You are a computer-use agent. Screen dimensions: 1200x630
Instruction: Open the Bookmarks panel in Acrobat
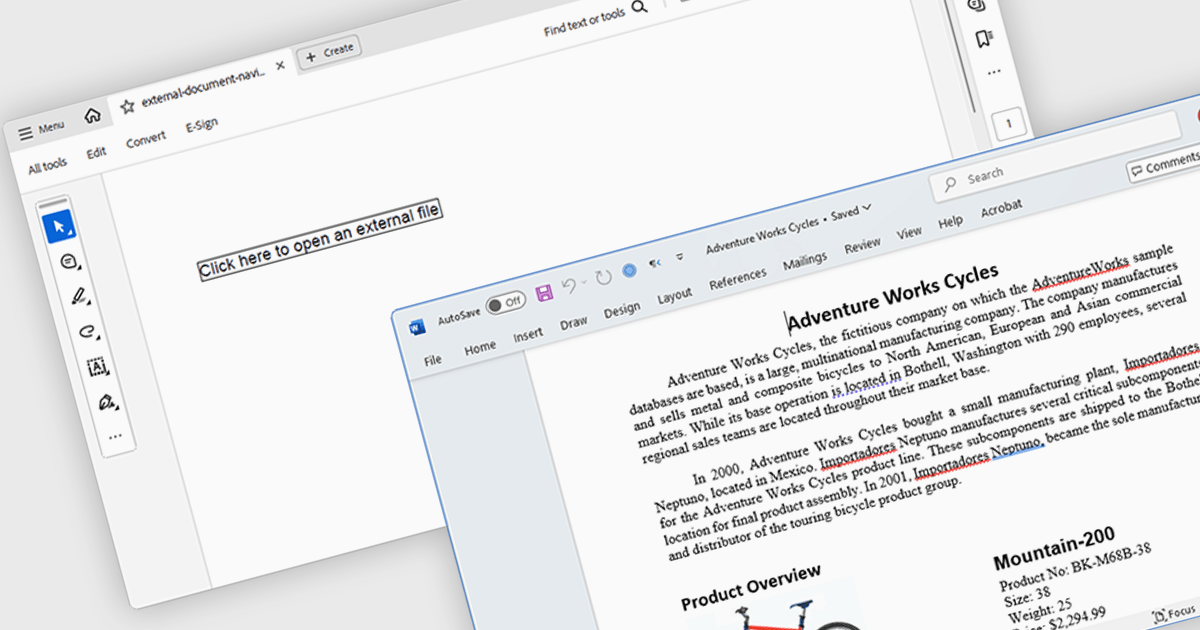point(984,39)
